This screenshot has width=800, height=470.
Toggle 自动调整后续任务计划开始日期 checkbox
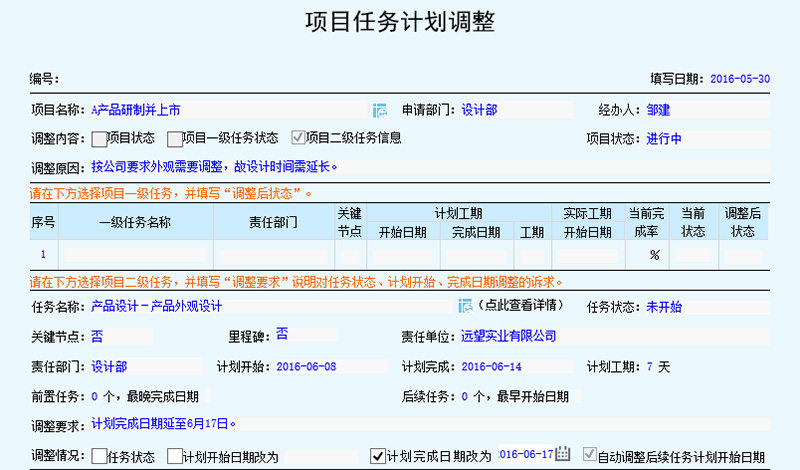[x=589, y=457]
